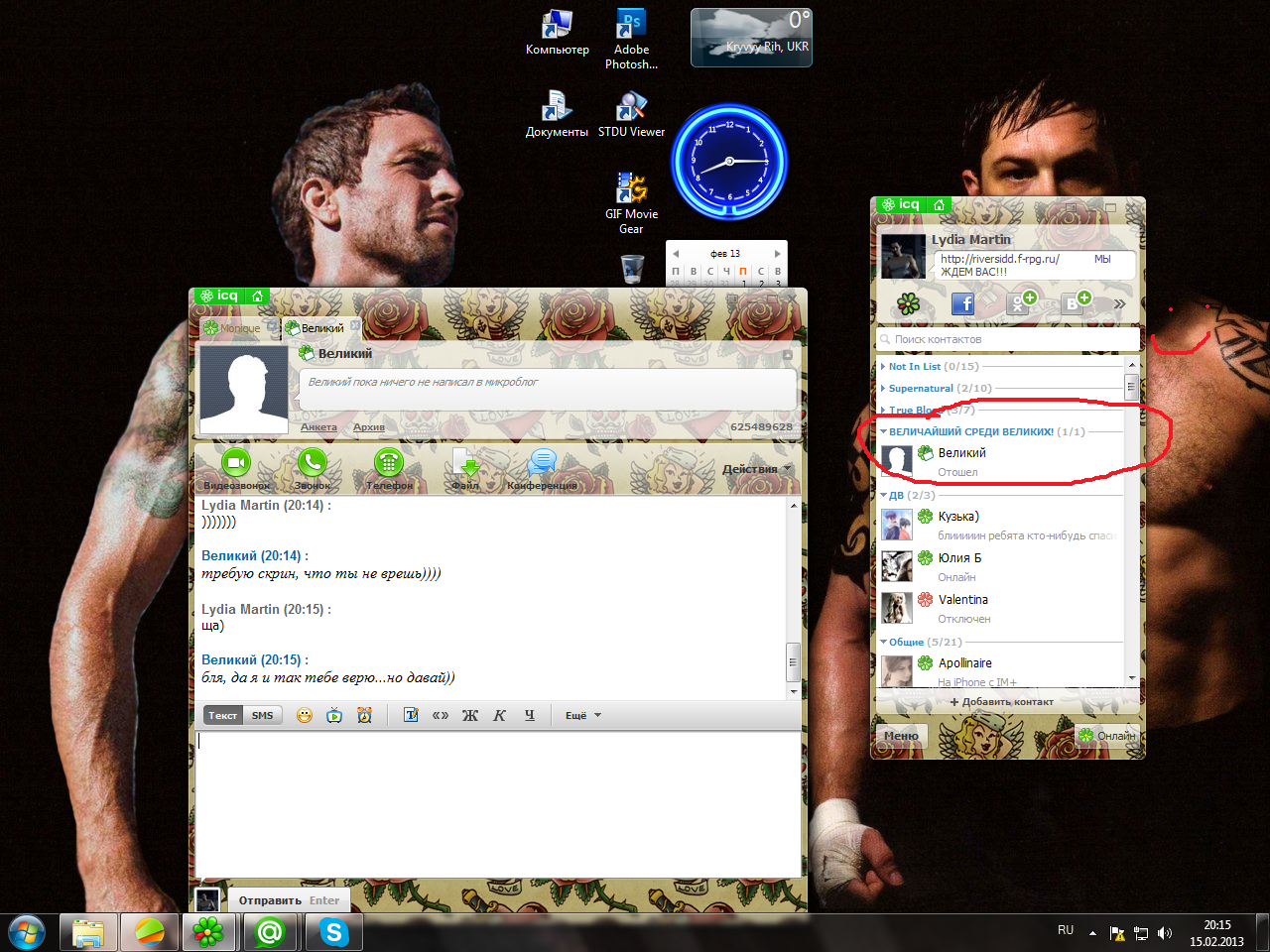Add Odnoklassniki account icon
This screenshot has height=952, width=1270.
[x=1021, y=302]
